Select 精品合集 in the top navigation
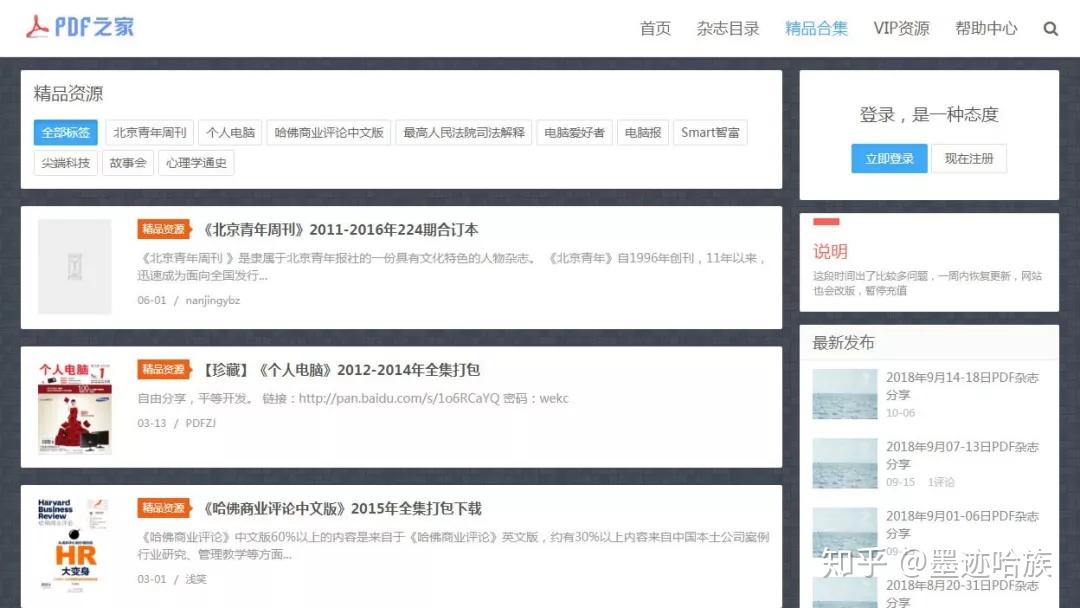1080x608 pixels. [x=816, y=28]
